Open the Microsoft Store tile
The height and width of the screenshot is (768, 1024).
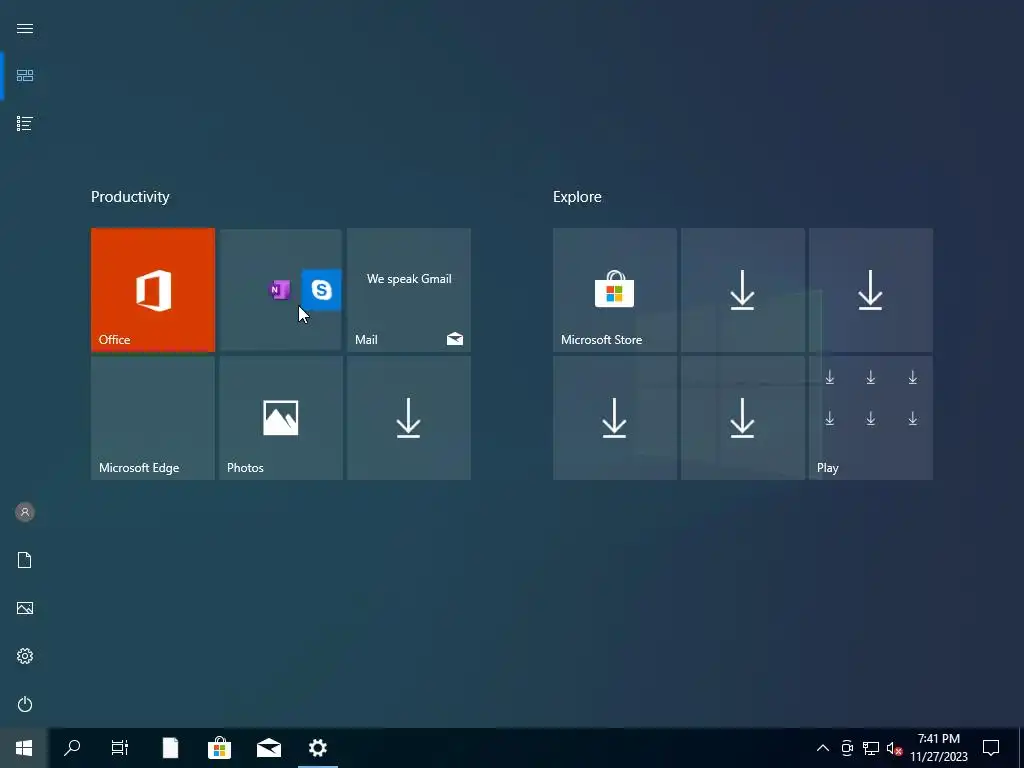615,290
